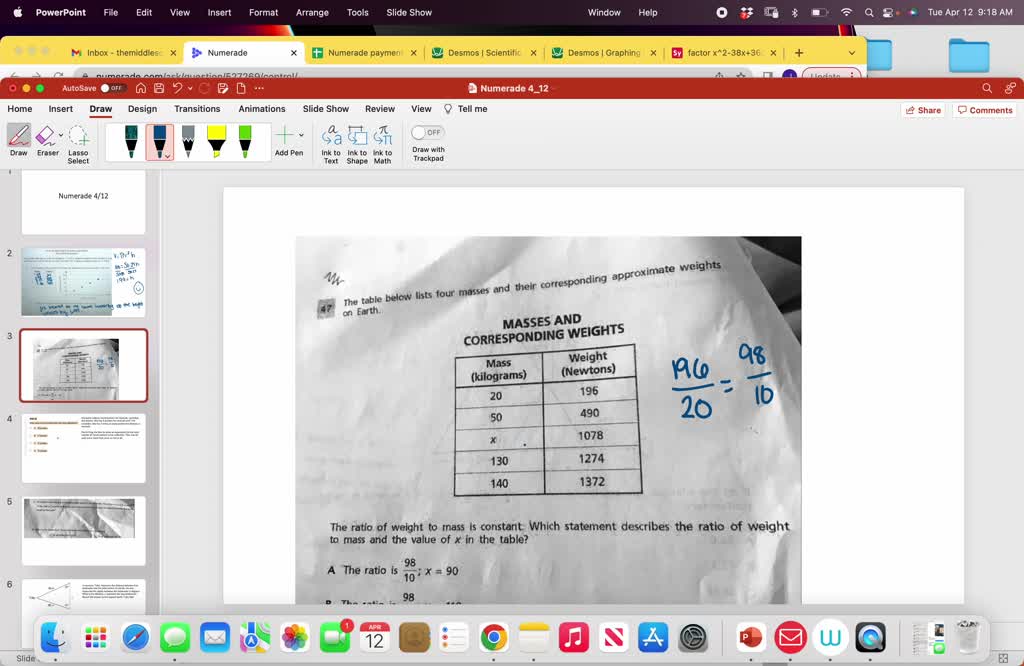The width and height of the screenshot is (1024, 666).
Task: Toggle the AutoSave switch
Action: coord(112,88)
